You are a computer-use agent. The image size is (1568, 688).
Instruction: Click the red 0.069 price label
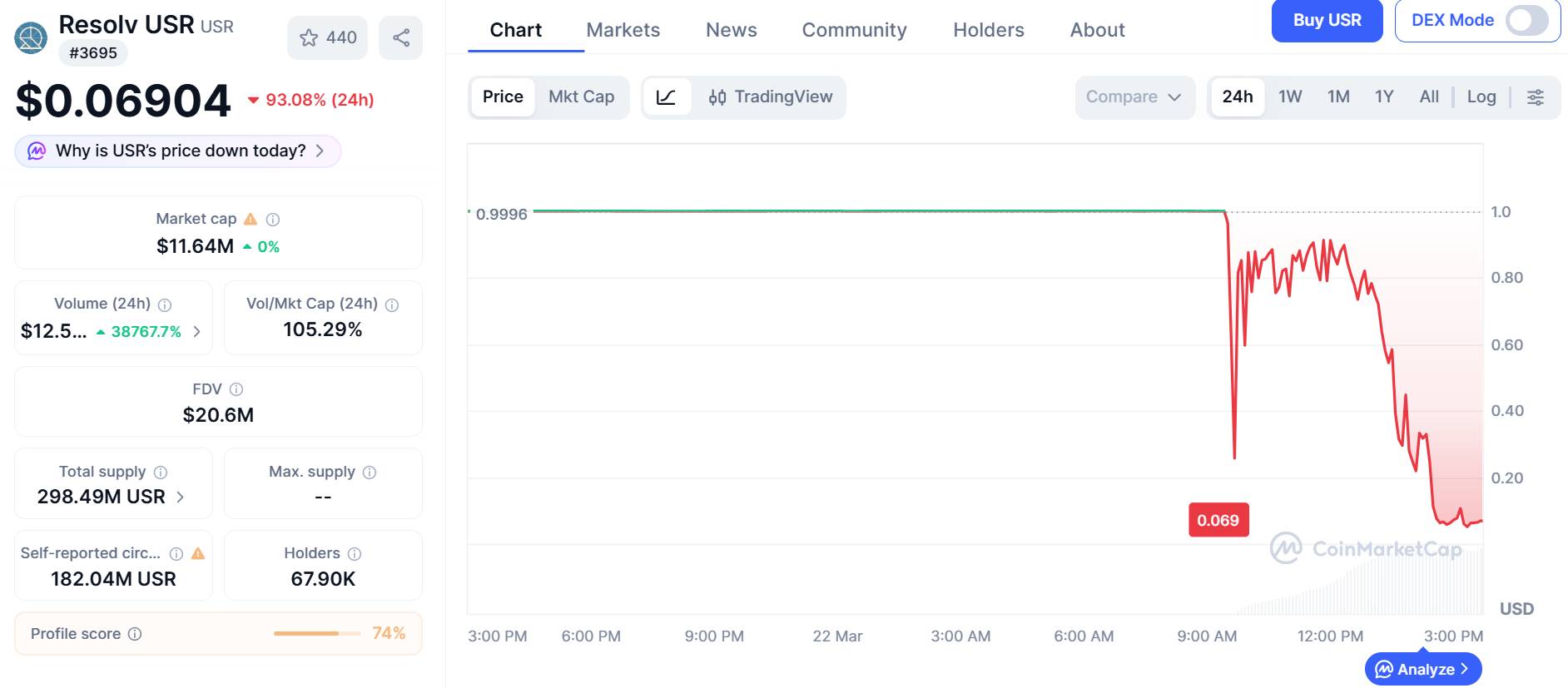(1218, 520)
